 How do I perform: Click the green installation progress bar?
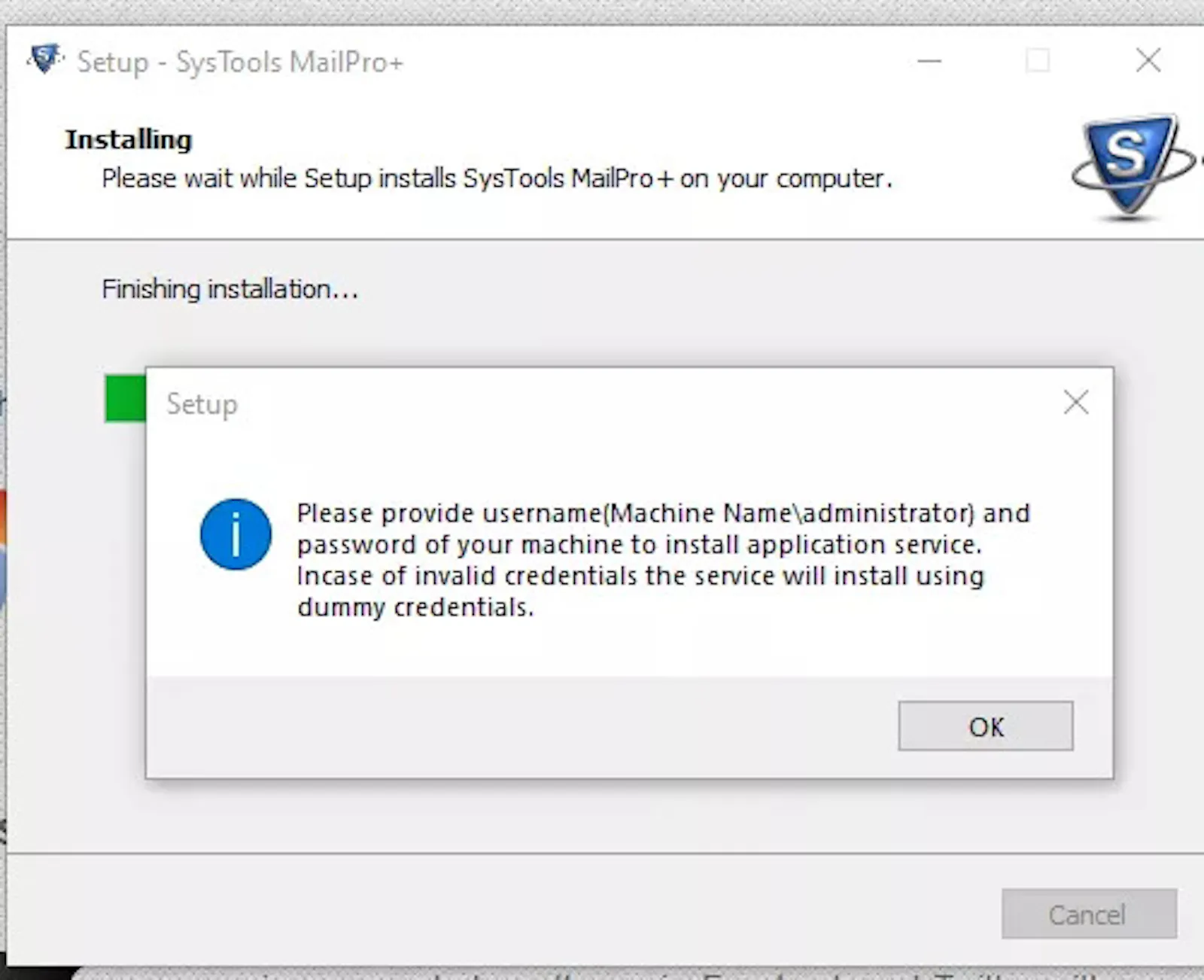[126, 398]
